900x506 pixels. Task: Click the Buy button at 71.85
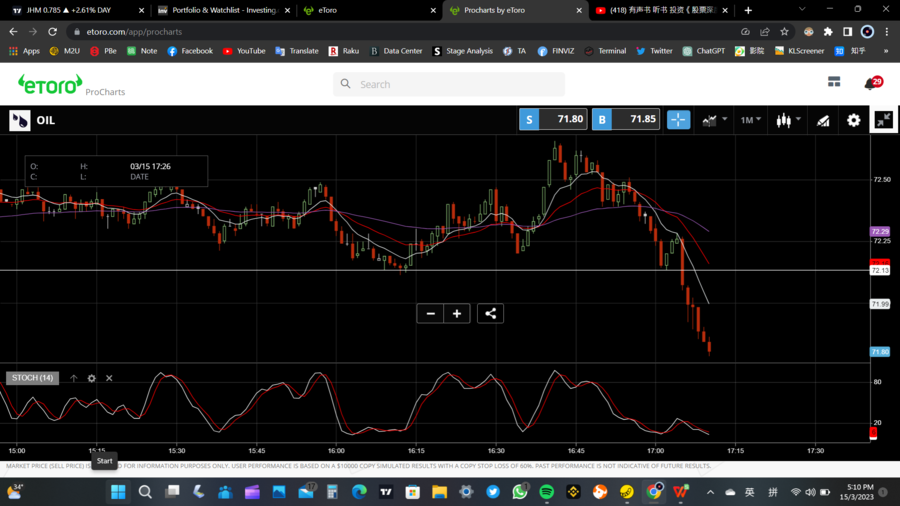tap(626, 119)
